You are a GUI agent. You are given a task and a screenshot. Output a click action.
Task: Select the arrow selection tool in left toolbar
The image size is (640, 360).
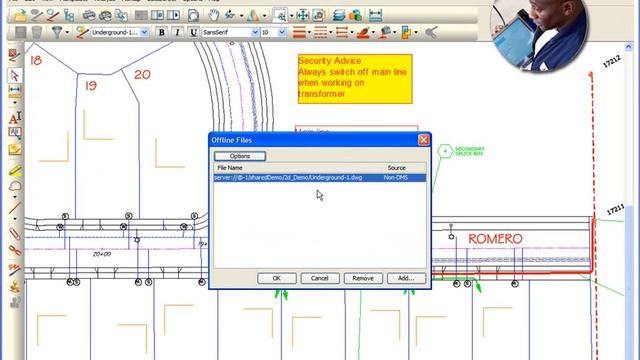(x=15, y=76)
